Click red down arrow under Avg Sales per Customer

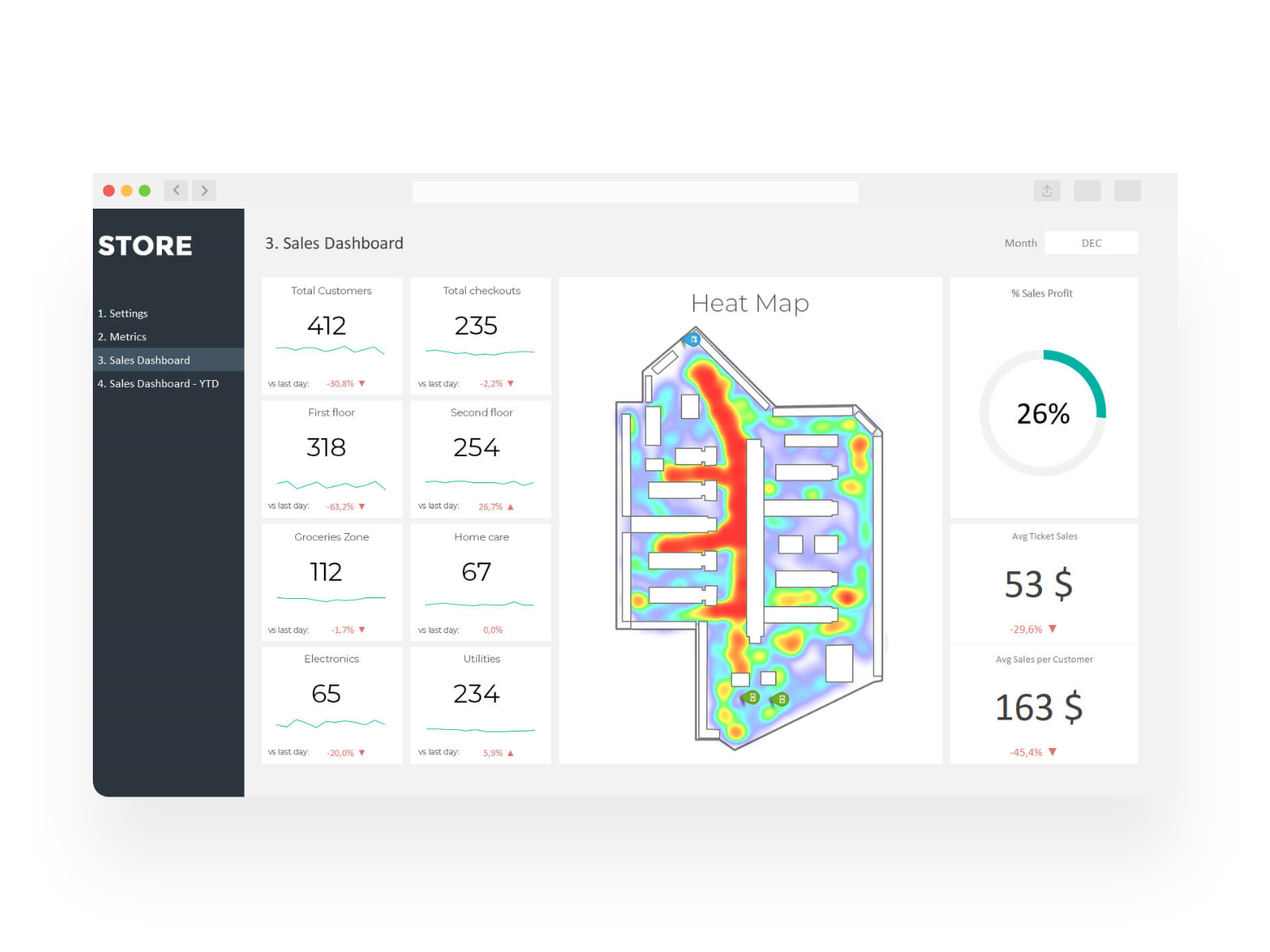[1053, 752]
